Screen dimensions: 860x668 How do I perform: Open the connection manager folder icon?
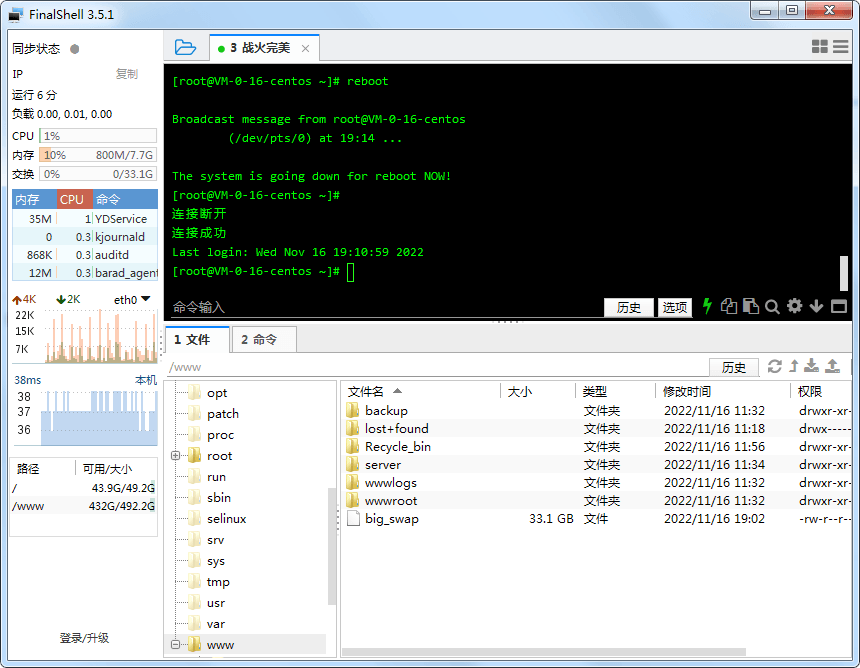[x=185, y=47]
